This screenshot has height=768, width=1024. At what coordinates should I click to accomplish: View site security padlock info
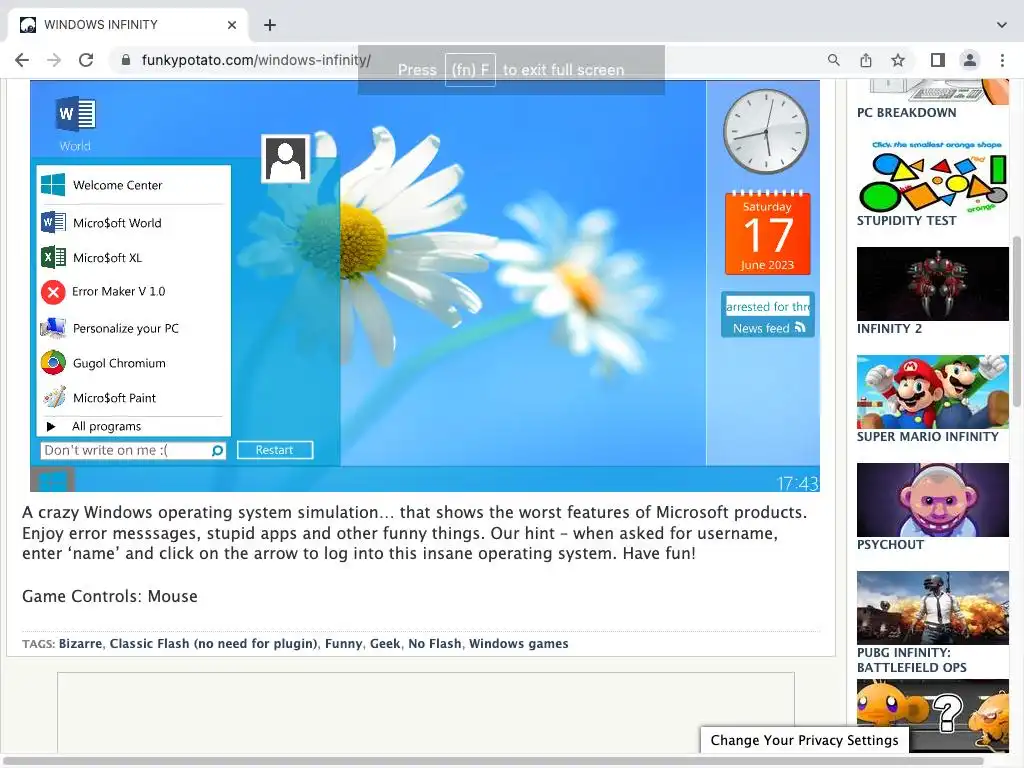pyautogui.click(x=125, y=60)
